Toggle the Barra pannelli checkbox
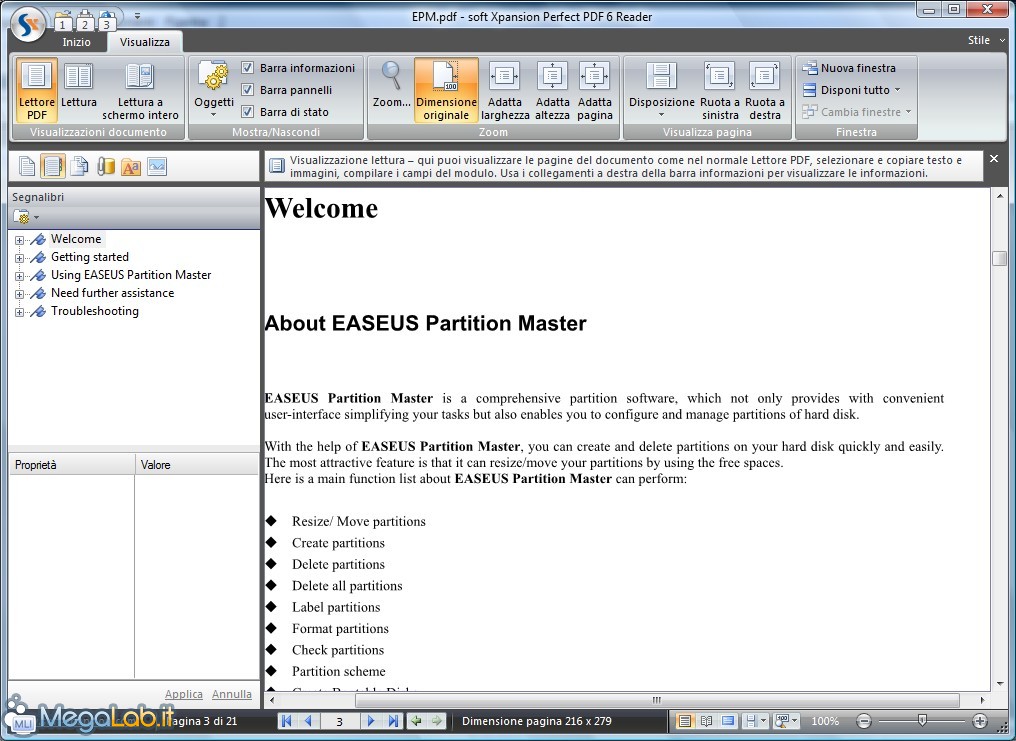 248,89
